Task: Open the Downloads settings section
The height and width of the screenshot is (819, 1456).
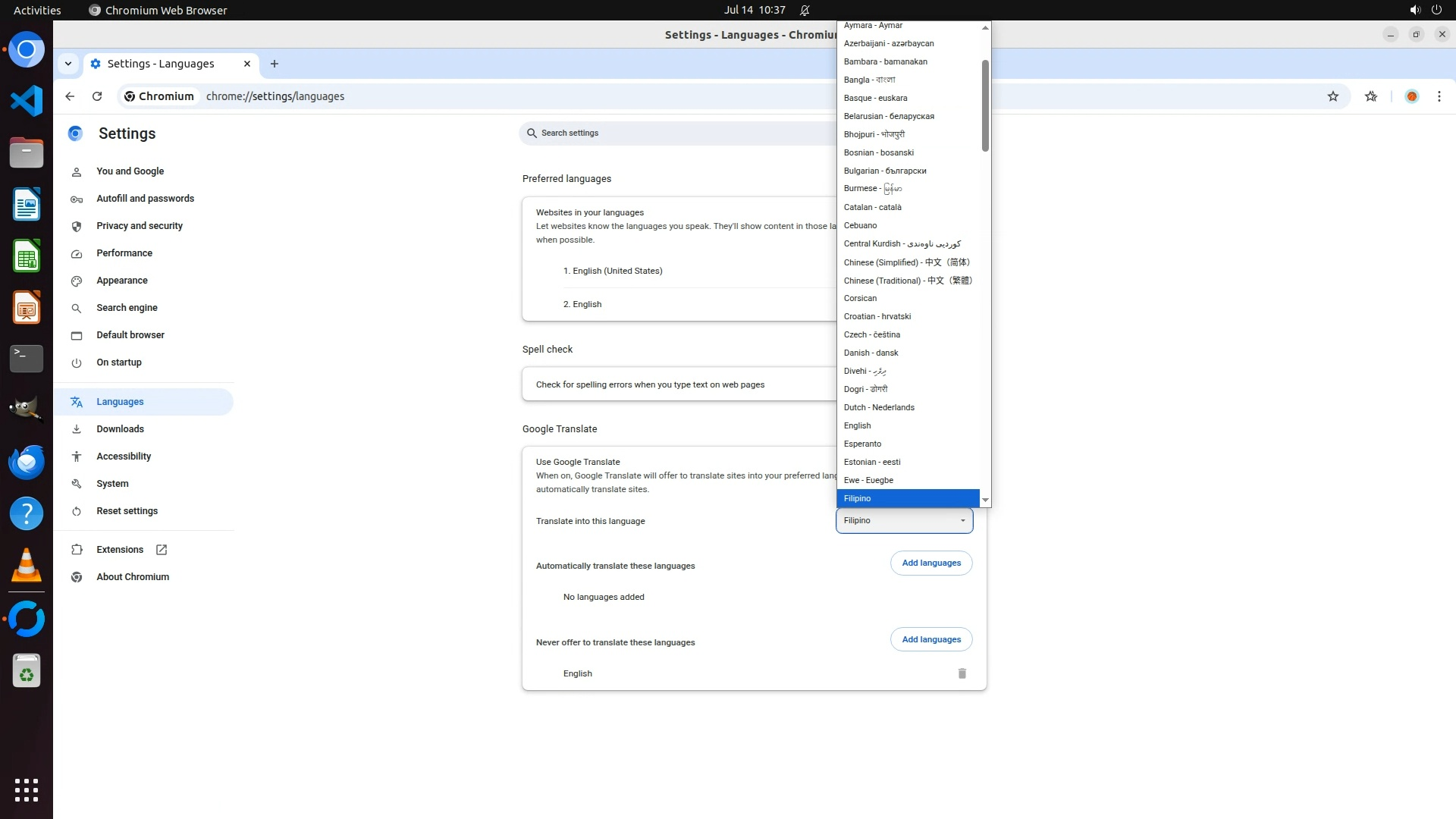Action: coord(120,429)
